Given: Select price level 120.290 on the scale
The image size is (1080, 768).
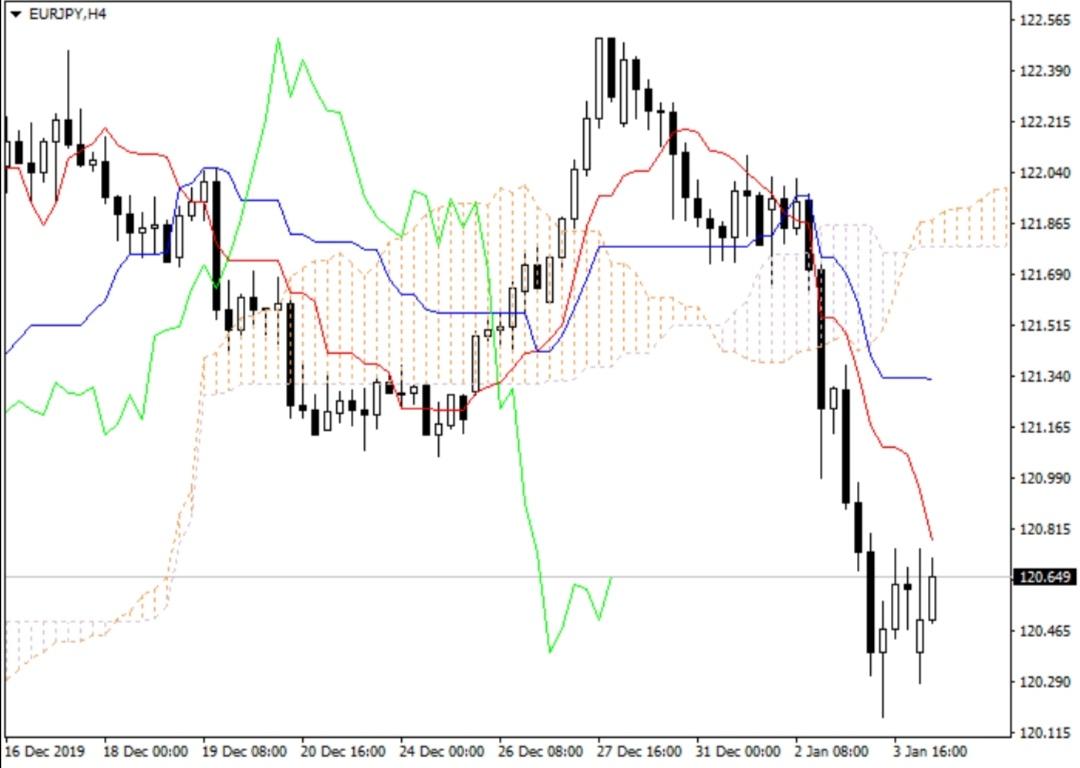Looking at the screenshot, I should pos(1045,682).
